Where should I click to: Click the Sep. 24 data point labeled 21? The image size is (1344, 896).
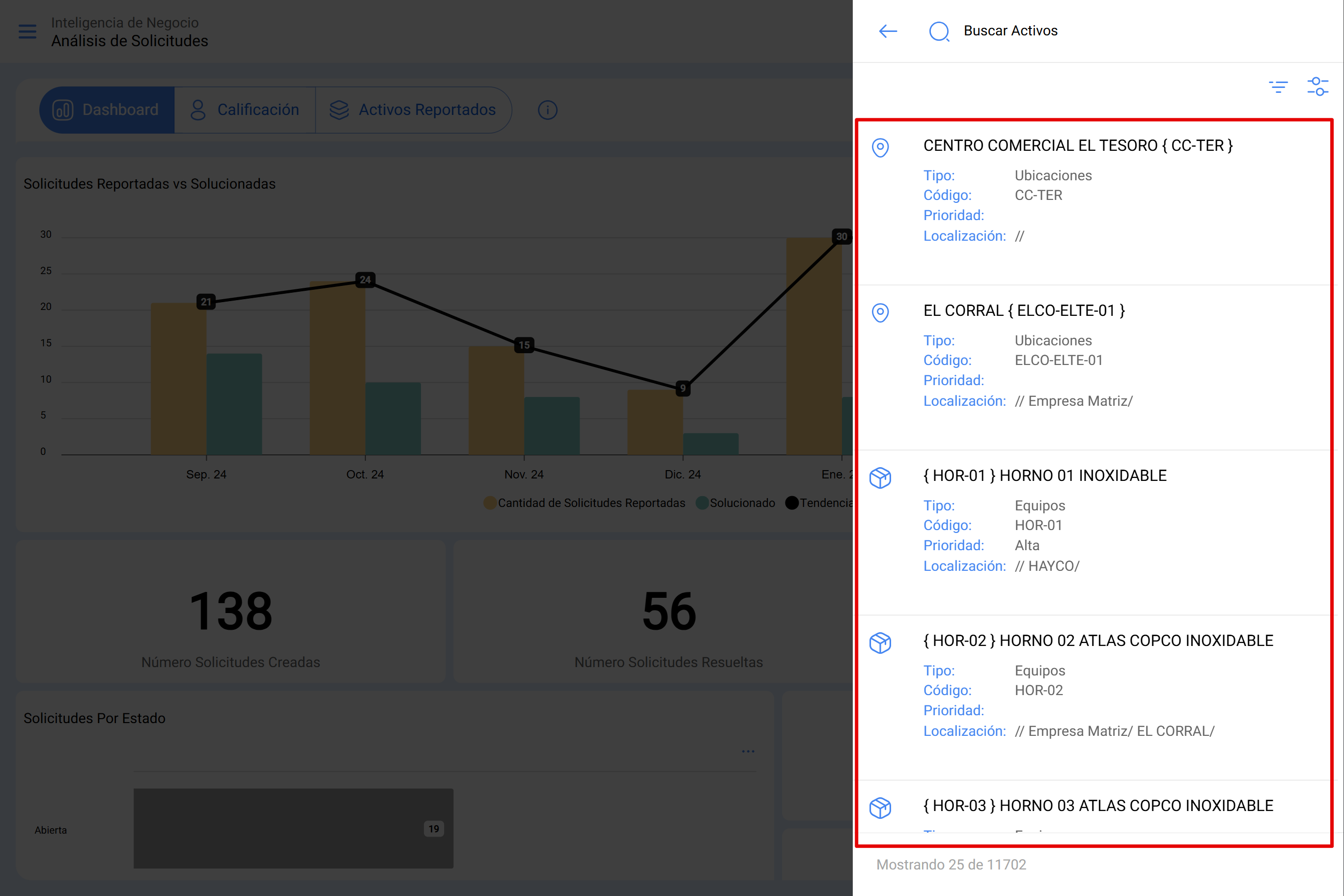tap(206, 302)
